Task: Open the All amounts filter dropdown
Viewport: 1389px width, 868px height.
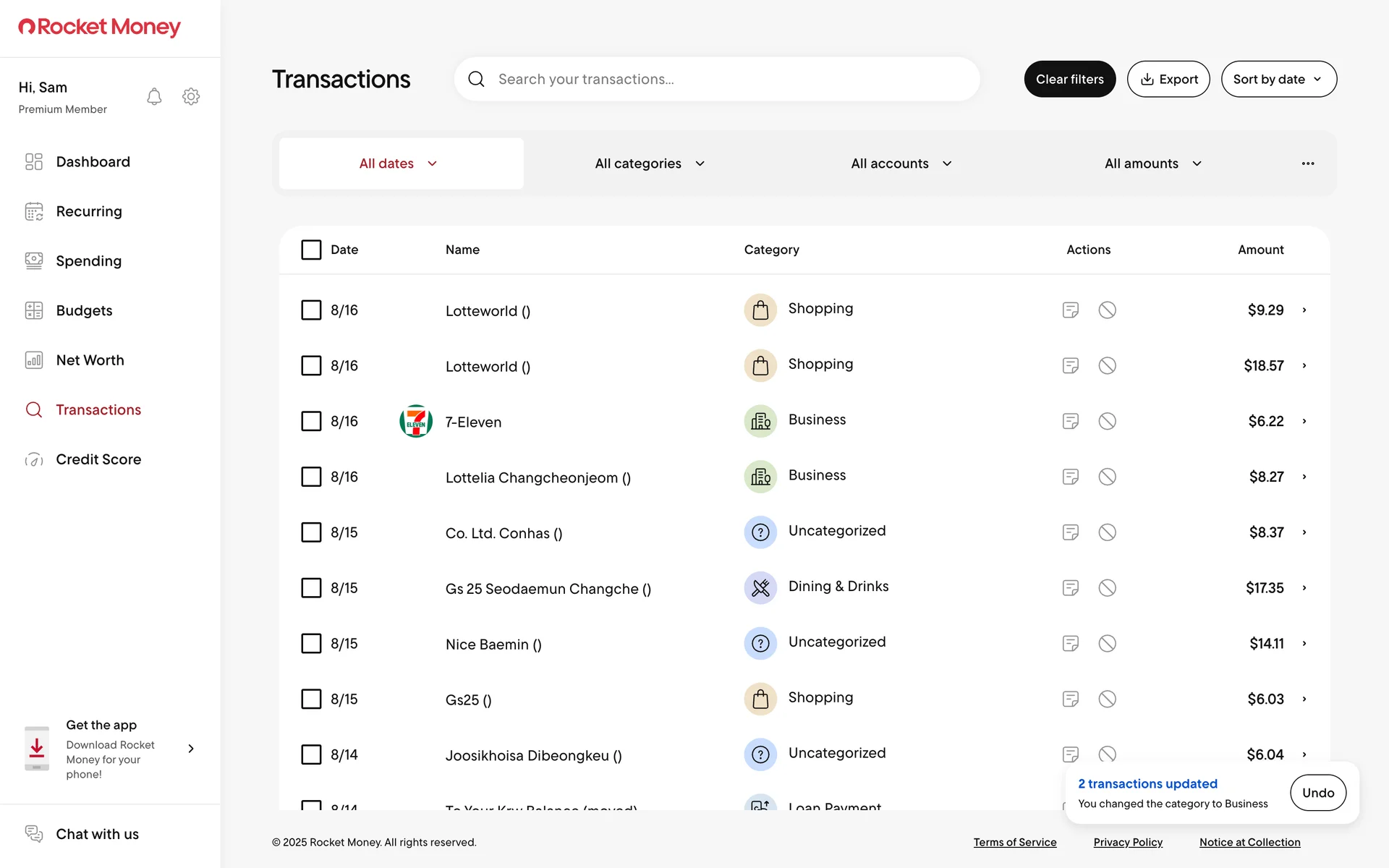Action: point(1152,163)
